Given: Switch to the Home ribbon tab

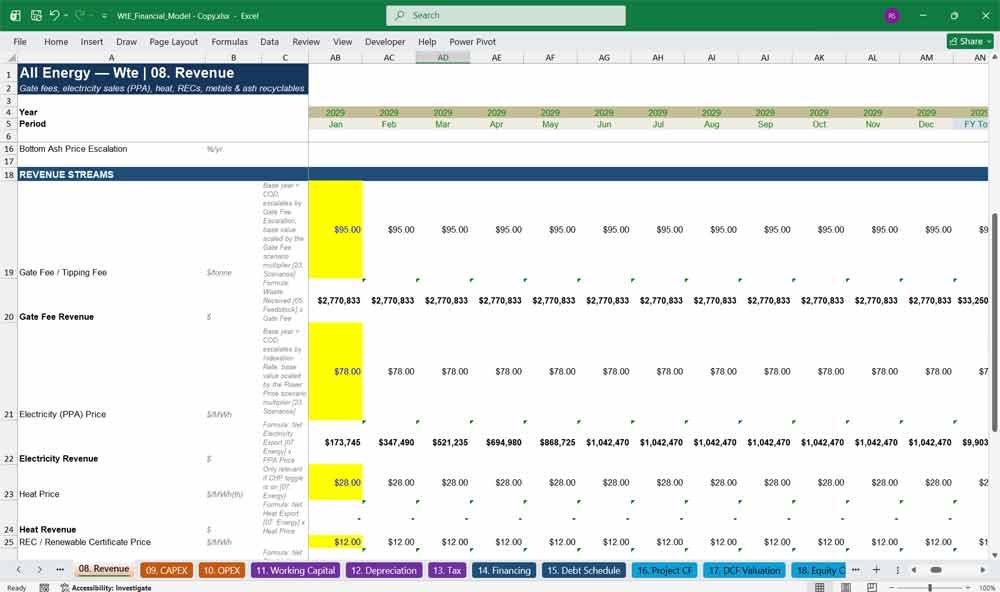Looking at the screenshot, I should coord(56,41).
